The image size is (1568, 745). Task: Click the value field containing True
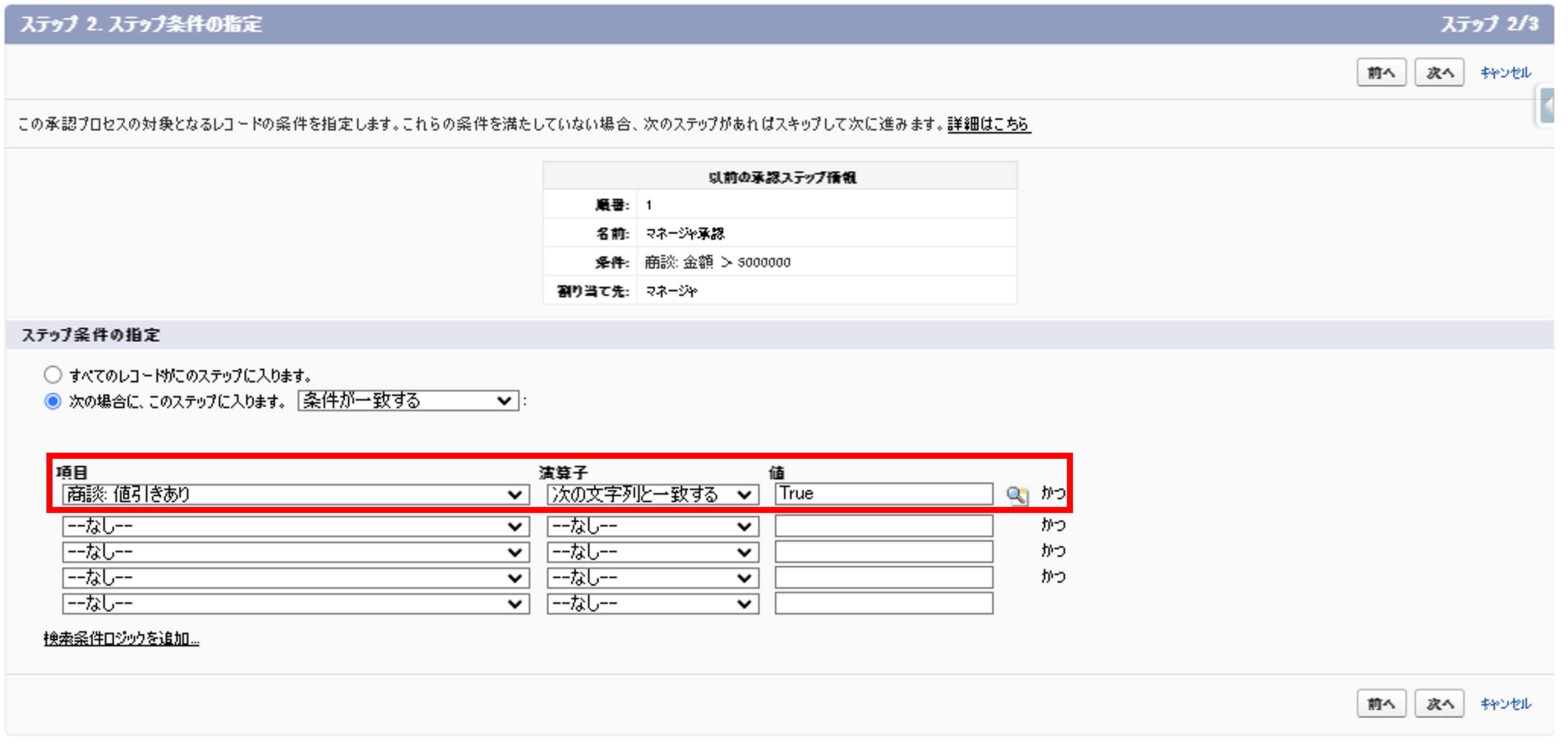(884, 494)
